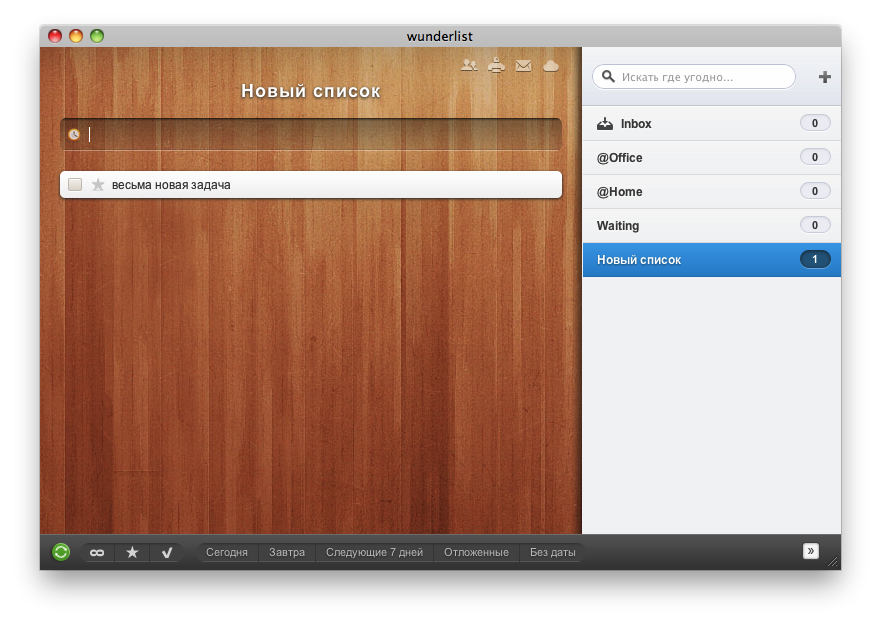The width and height of the screenshot is (881, 625).
Task: Open the cloud publish icon
Action: tap(550, 66)
